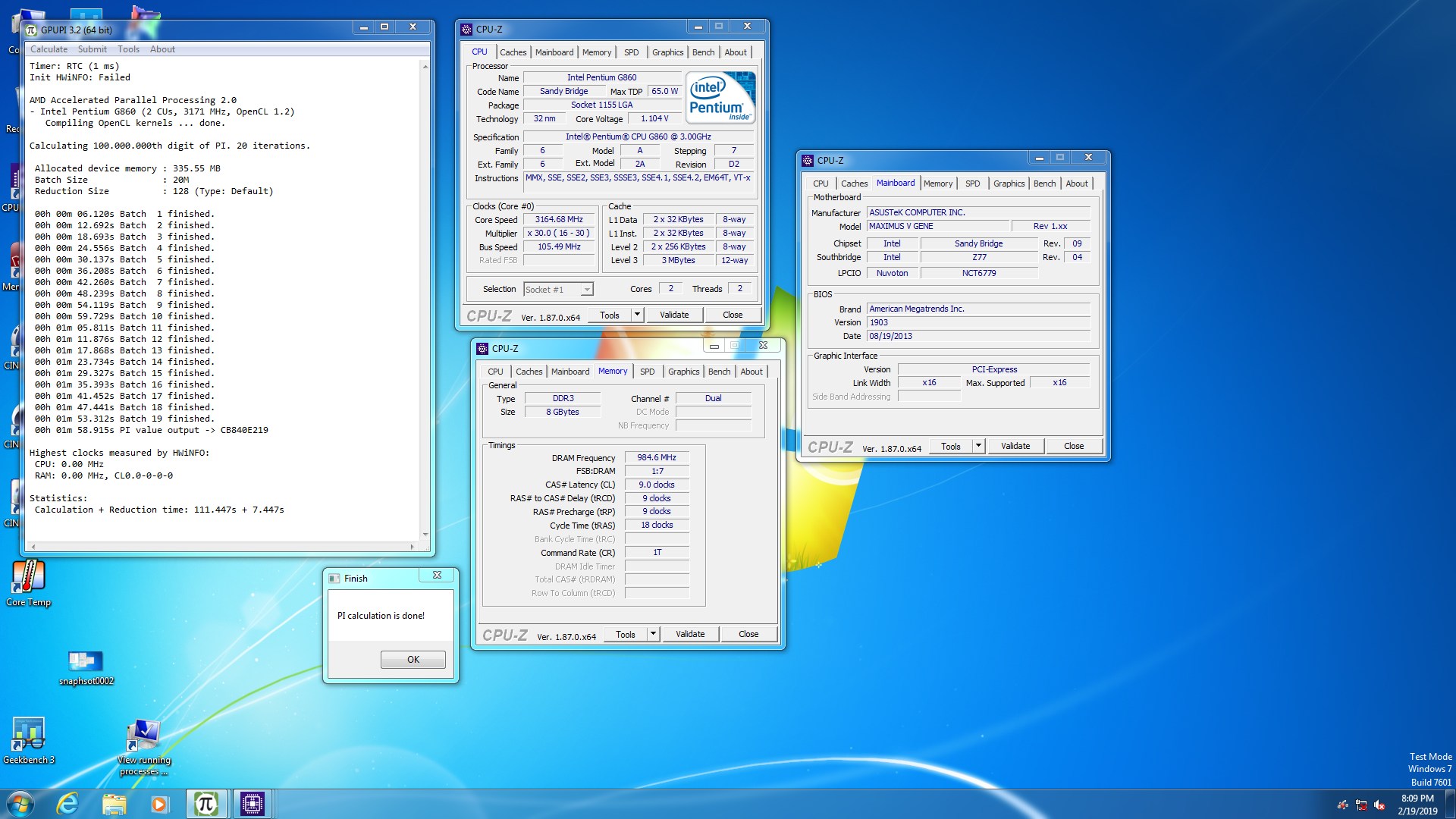Launch Internet Explorer from taskbar
The image size is (1456, 819).
(67, 804)
